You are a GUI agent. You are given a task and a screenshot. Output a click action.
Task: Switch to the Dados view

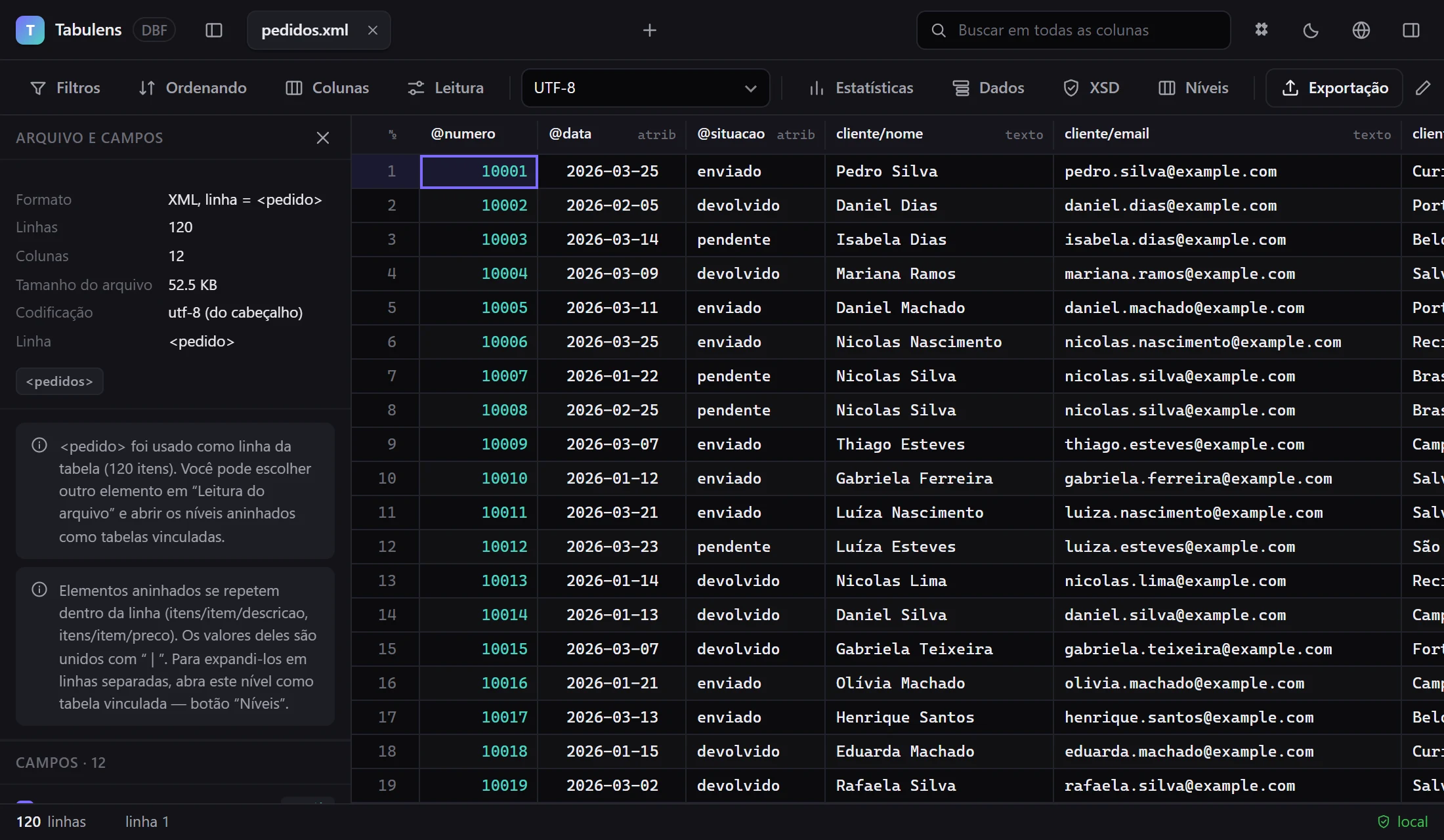coord(988,88)
